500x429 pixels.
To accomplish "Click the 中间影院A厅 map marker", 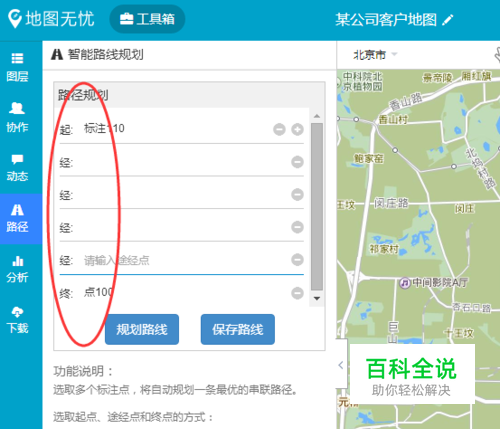I will tap(405, 283).
